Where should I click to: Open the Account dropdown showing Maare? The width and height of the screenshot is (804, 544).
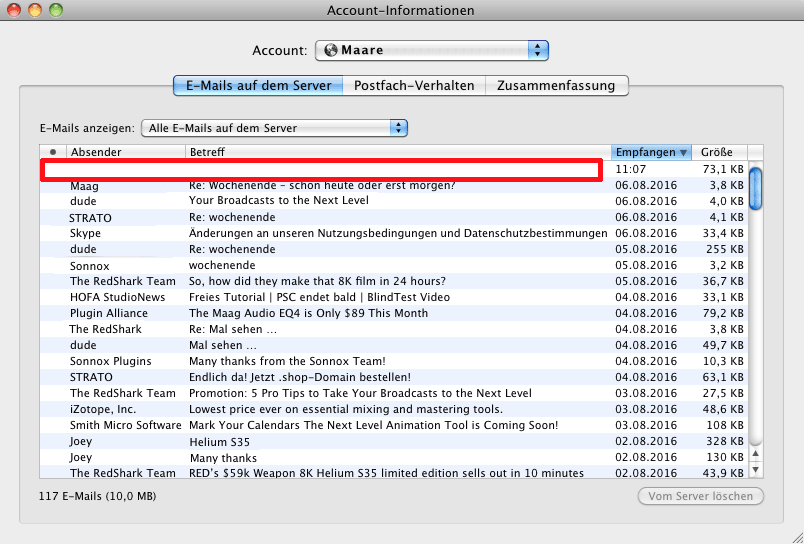click(432, 50)
